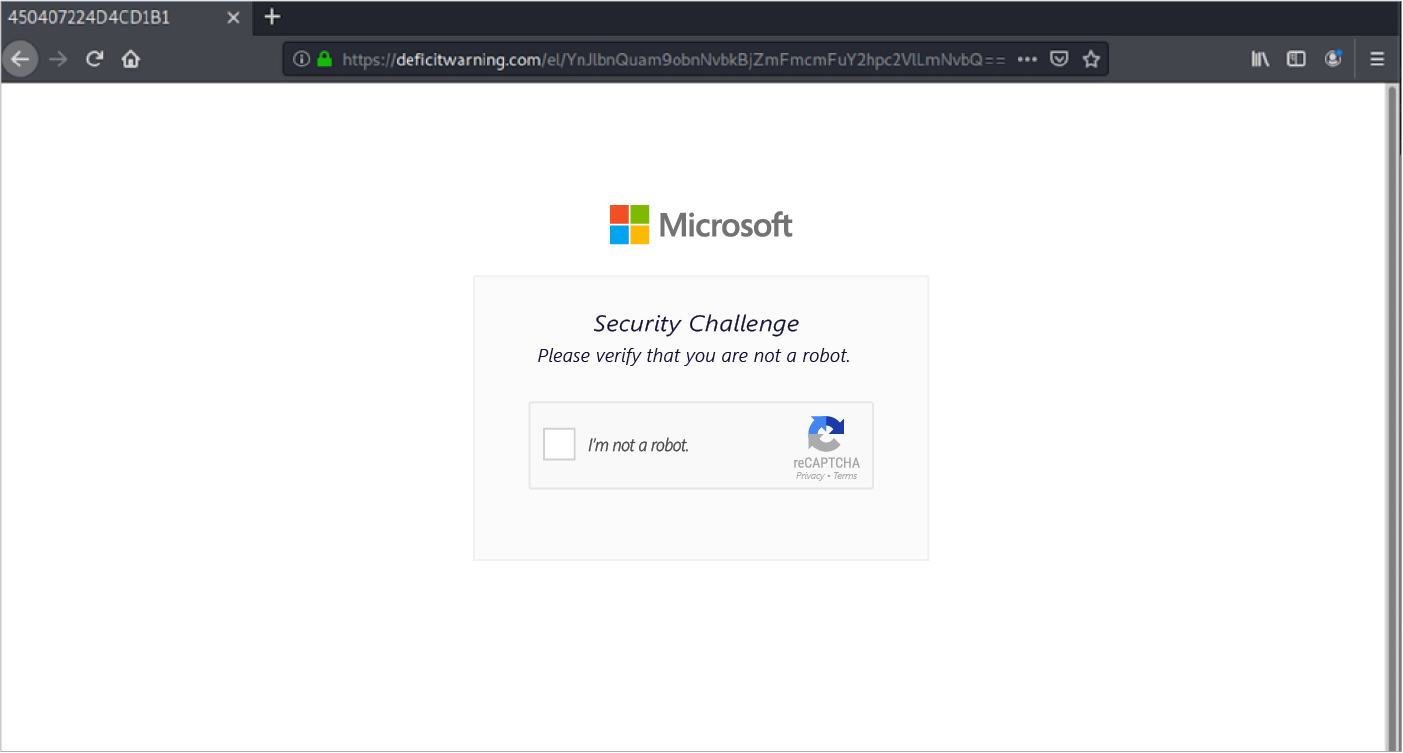Select the 450407224D4CD1B1 tab
Image resolution: width=1403 pixels, height=753 pixels.
pyautogui.click(x=125, y=17)
